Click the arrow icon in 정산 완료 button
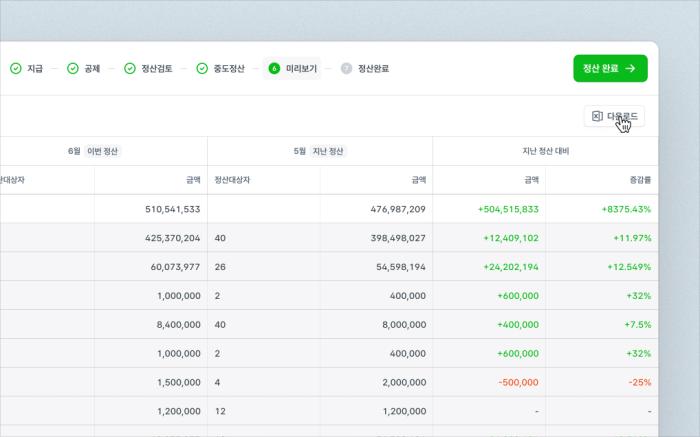Screen dimensions: 700x437 click(x=630, y=68)
